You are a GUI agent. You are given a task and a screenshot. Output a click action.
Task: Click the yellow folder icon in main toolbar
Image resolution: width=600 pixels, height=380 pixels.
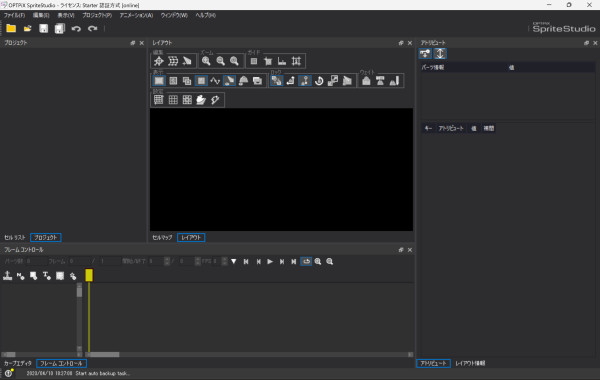[11, 28]
